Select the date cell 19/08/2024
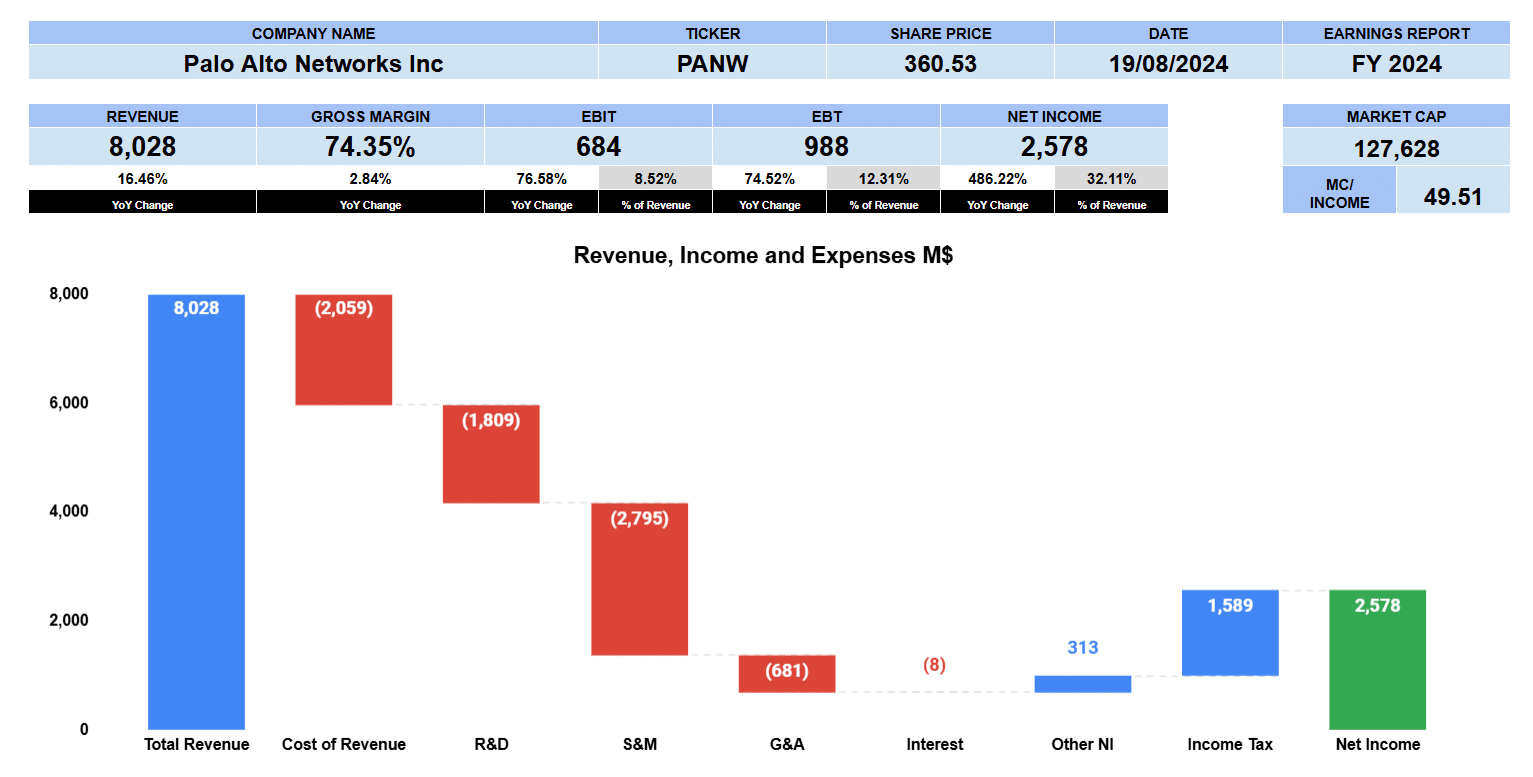The height and width of the screenshot is (777, 1533). click(1168, 64)
